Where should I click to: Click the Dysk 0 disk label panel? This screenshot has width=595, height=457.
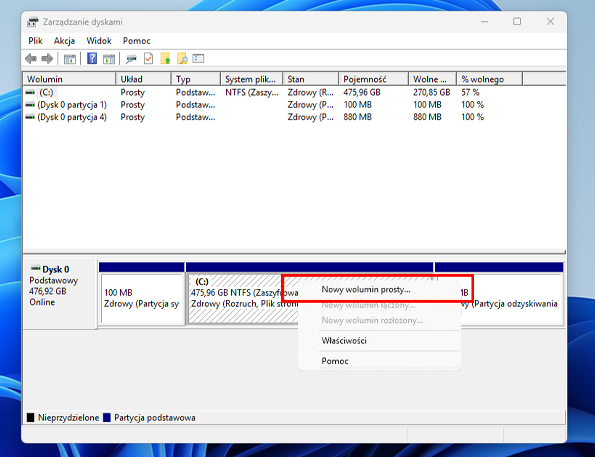59,293
